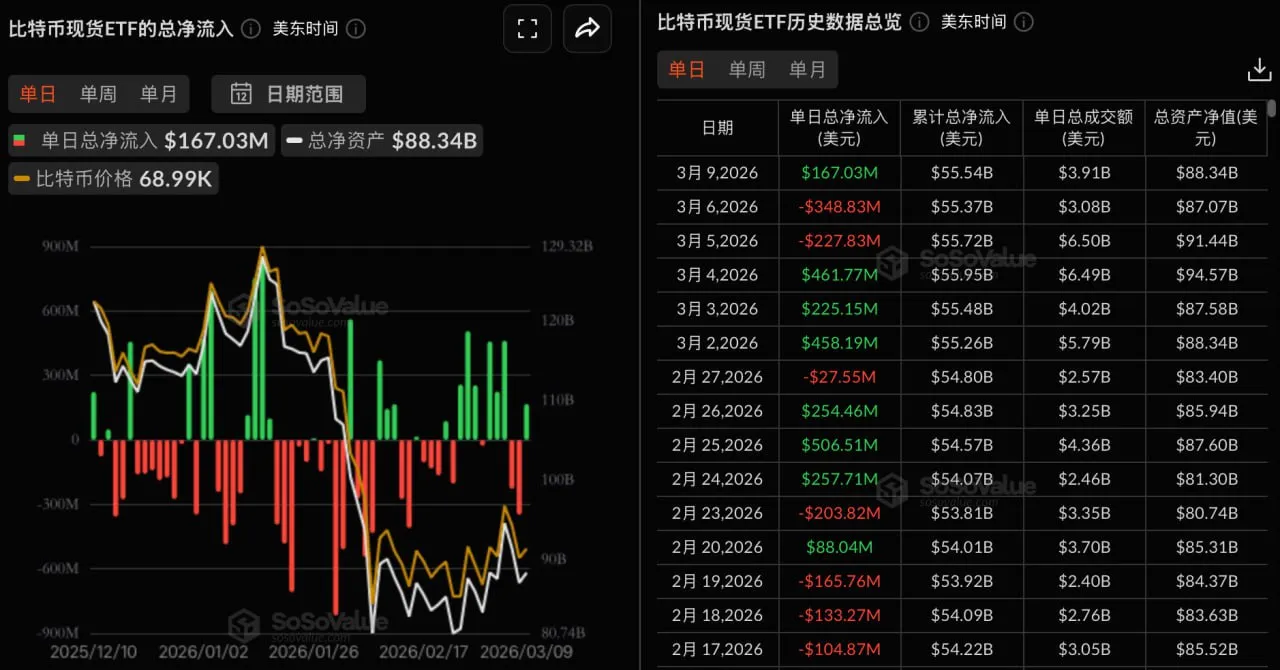This screenshot has height=670, width=1280.
Task: Click the $94.57B net asset cell
Action: tap(1205, 275)
